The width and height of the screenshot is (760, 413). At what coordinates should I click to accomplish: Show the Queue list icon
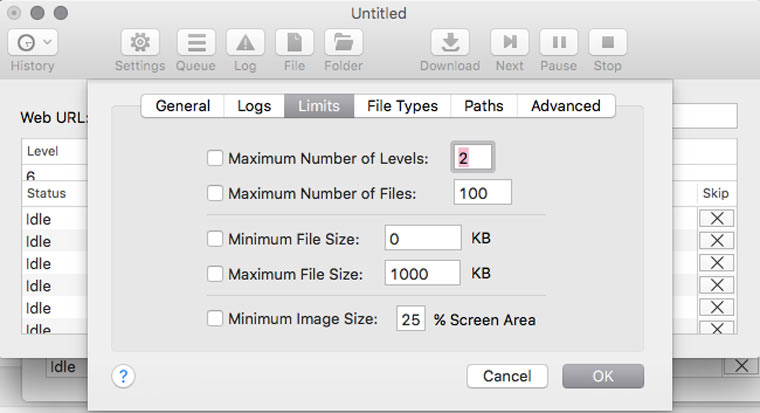point(196,43)
